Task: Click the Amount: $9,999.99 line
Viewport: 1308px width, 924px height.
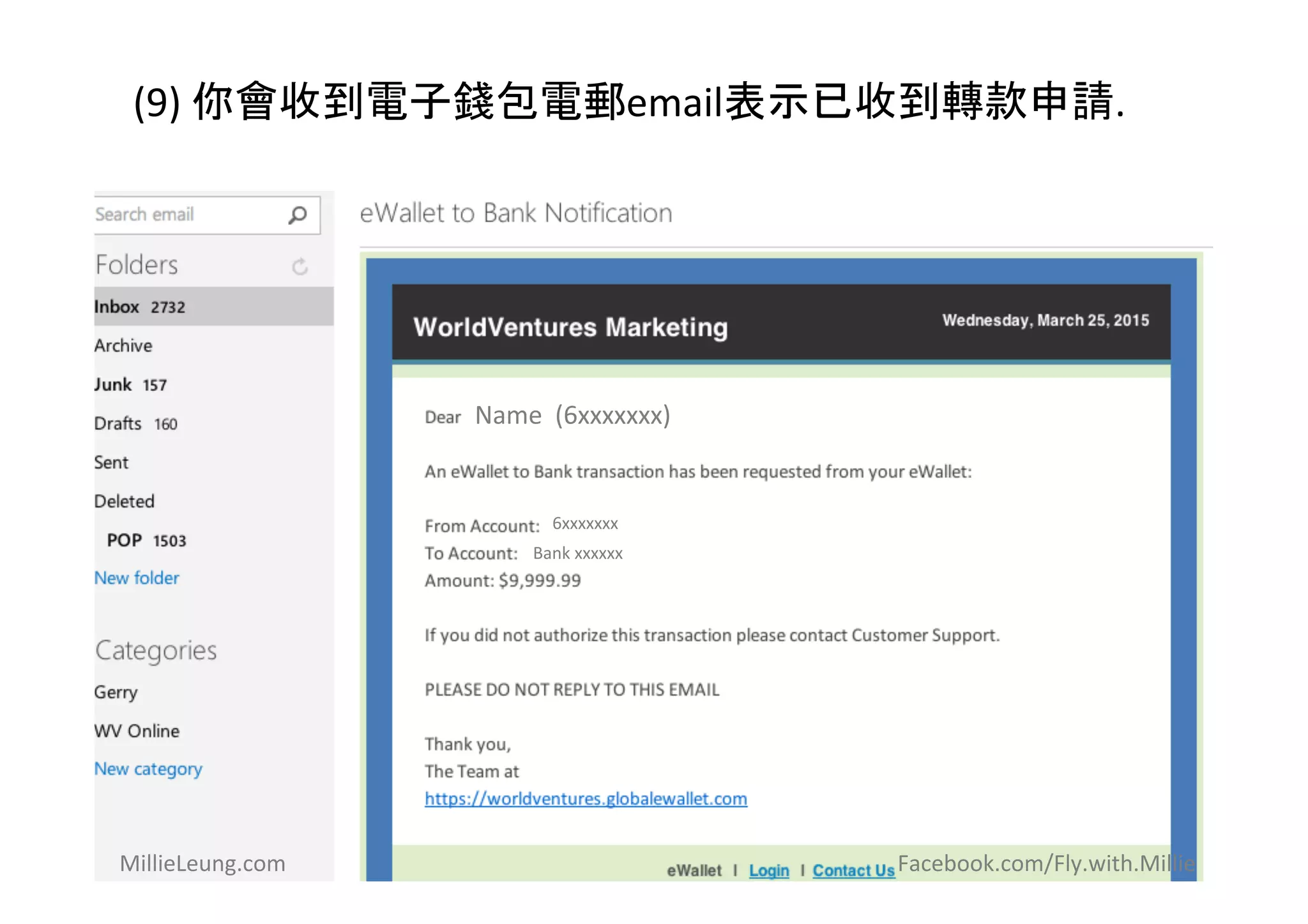Action: [503, 580]
